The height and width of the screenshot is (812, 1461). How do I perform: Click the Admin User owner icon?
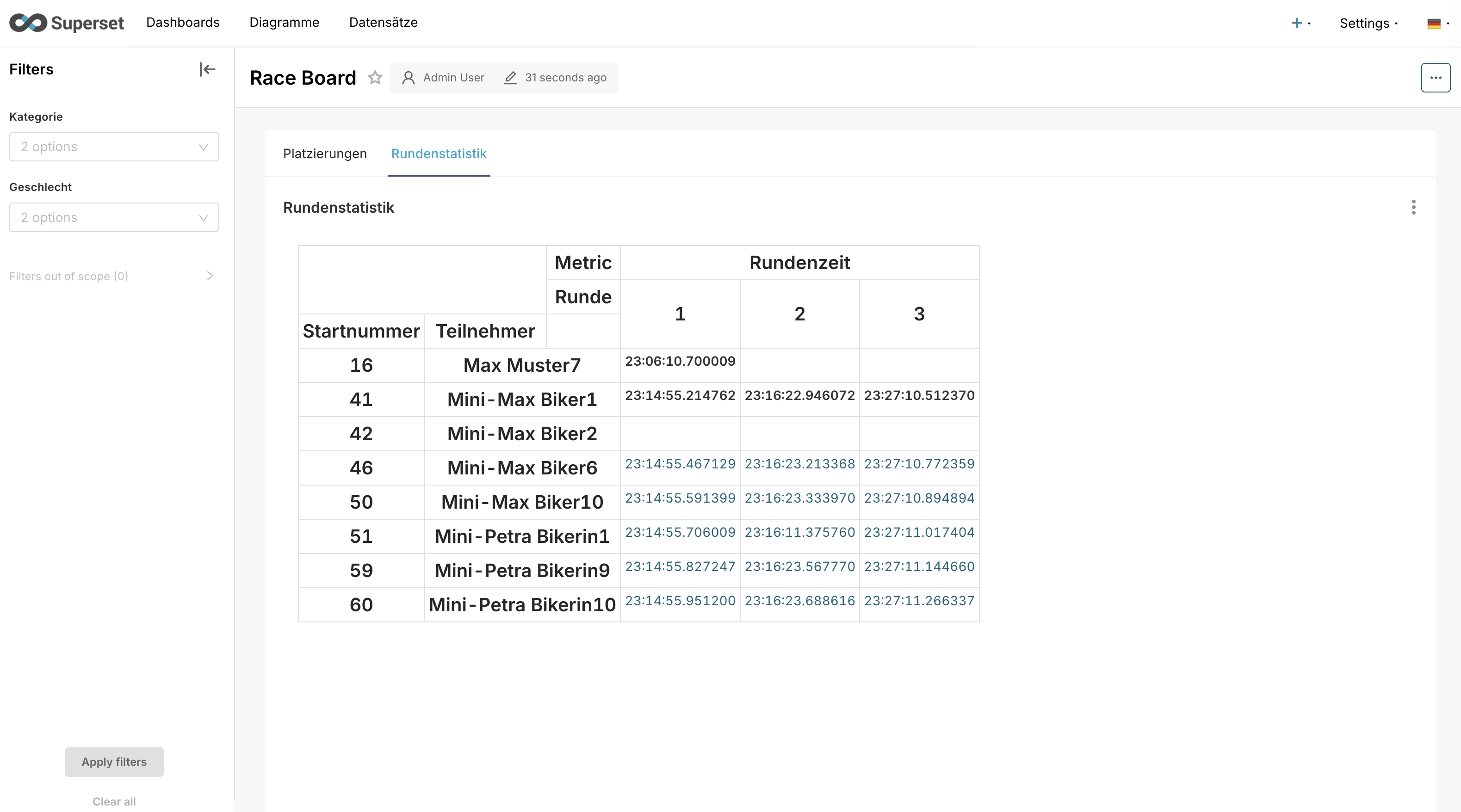click(409, 78)
